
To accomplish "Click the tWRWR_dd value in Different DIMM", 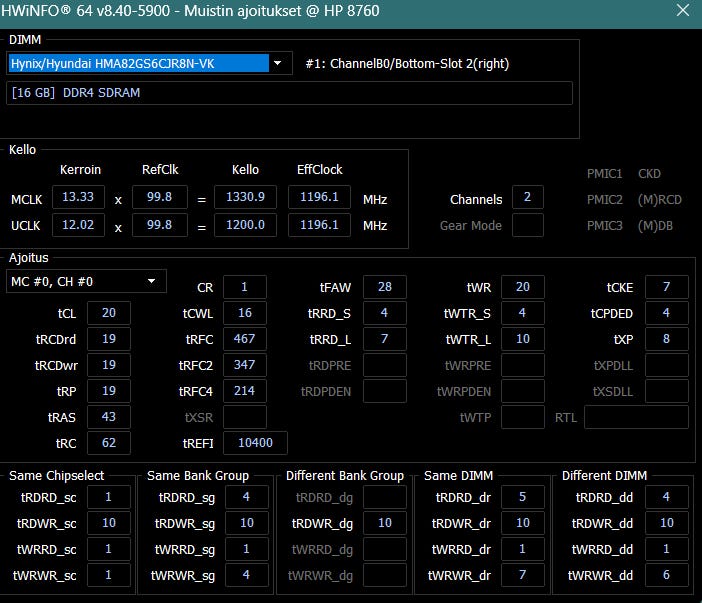I will tap(666, 575).
